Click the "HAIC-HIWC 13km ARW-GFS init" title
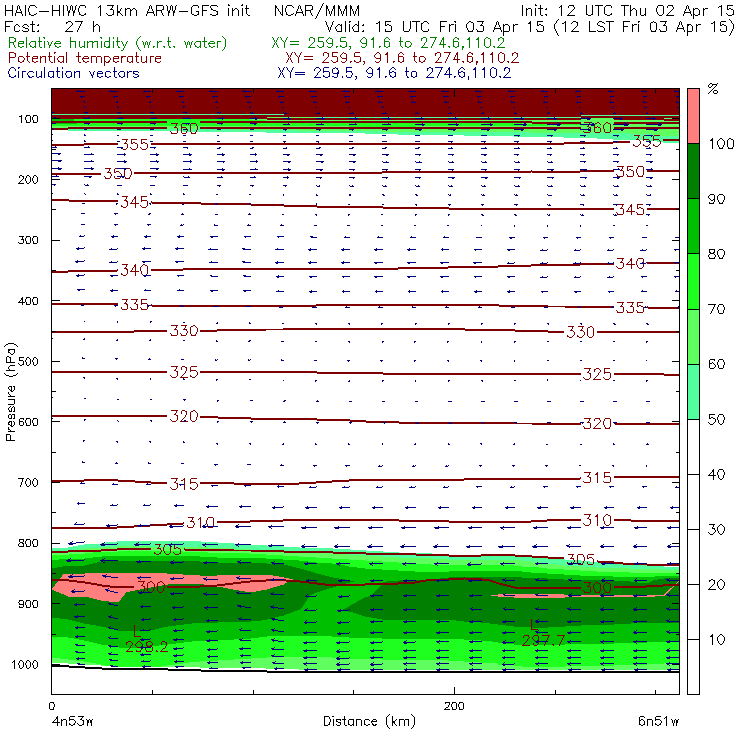The image size is (740, 740). [x=127, y=10]
